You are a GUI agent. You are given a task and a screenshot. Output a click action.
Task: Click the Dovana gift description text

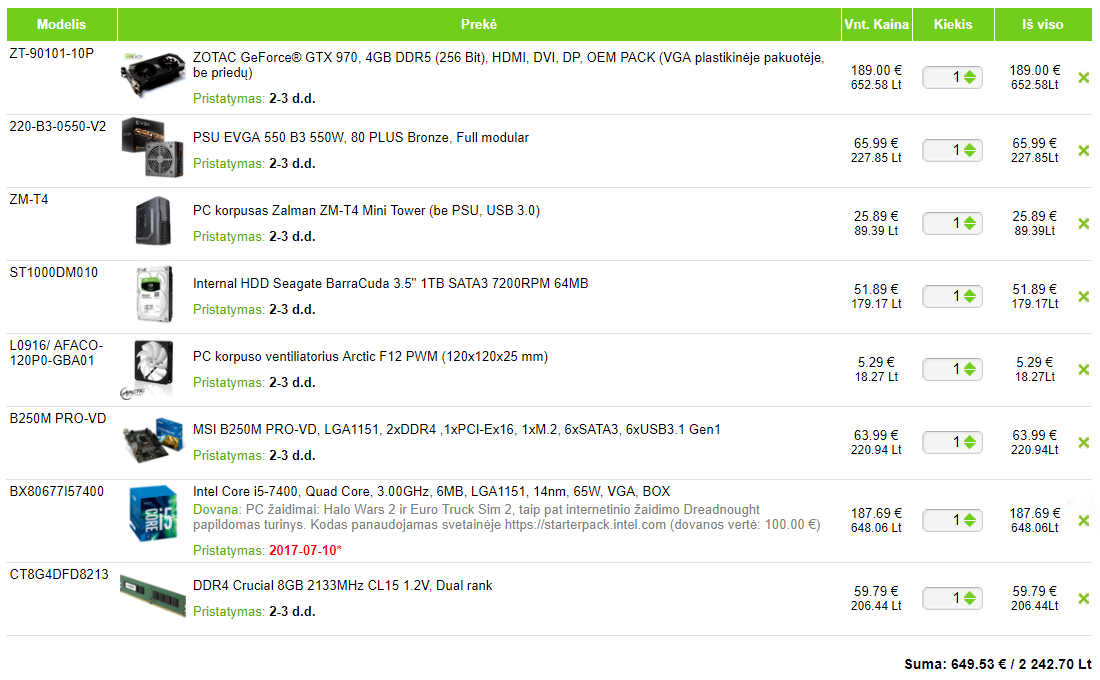tap(507, 517)
